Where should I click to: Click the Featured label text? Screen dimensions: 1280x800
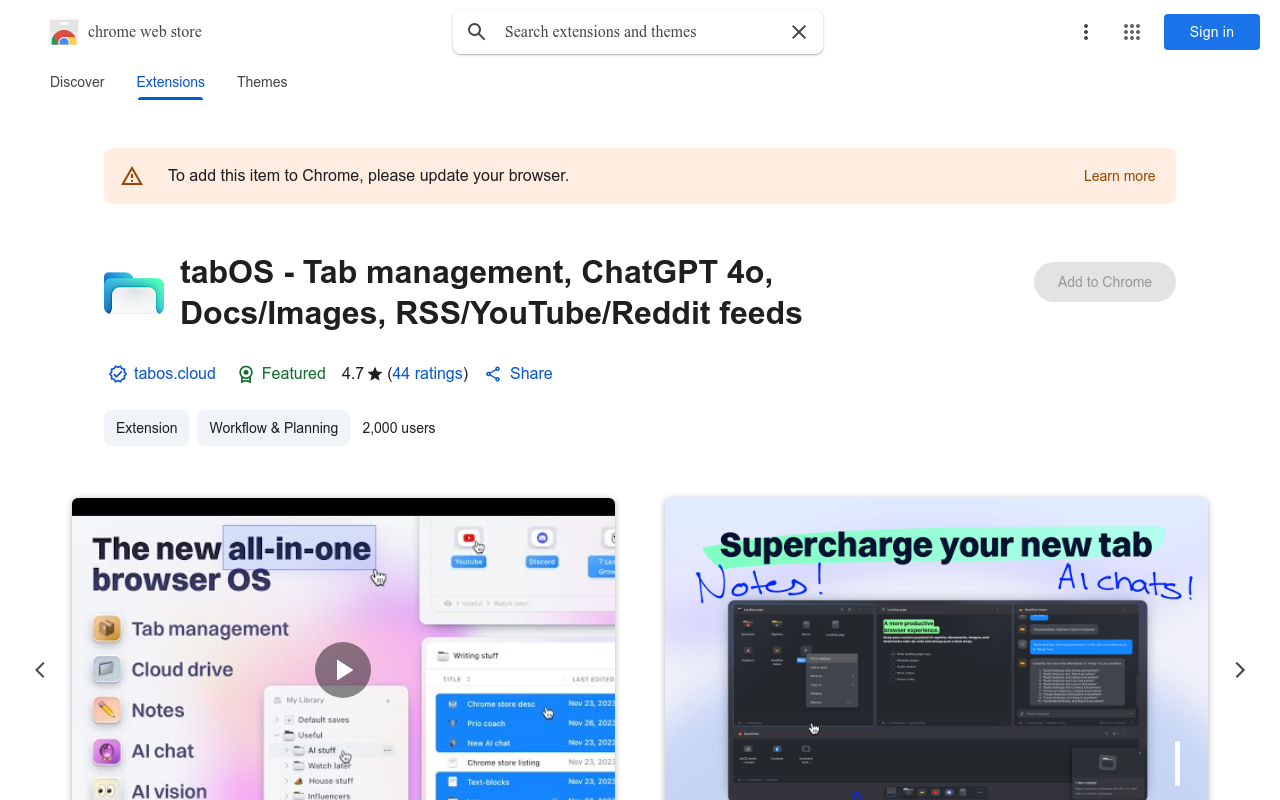(x=294, y=374)
